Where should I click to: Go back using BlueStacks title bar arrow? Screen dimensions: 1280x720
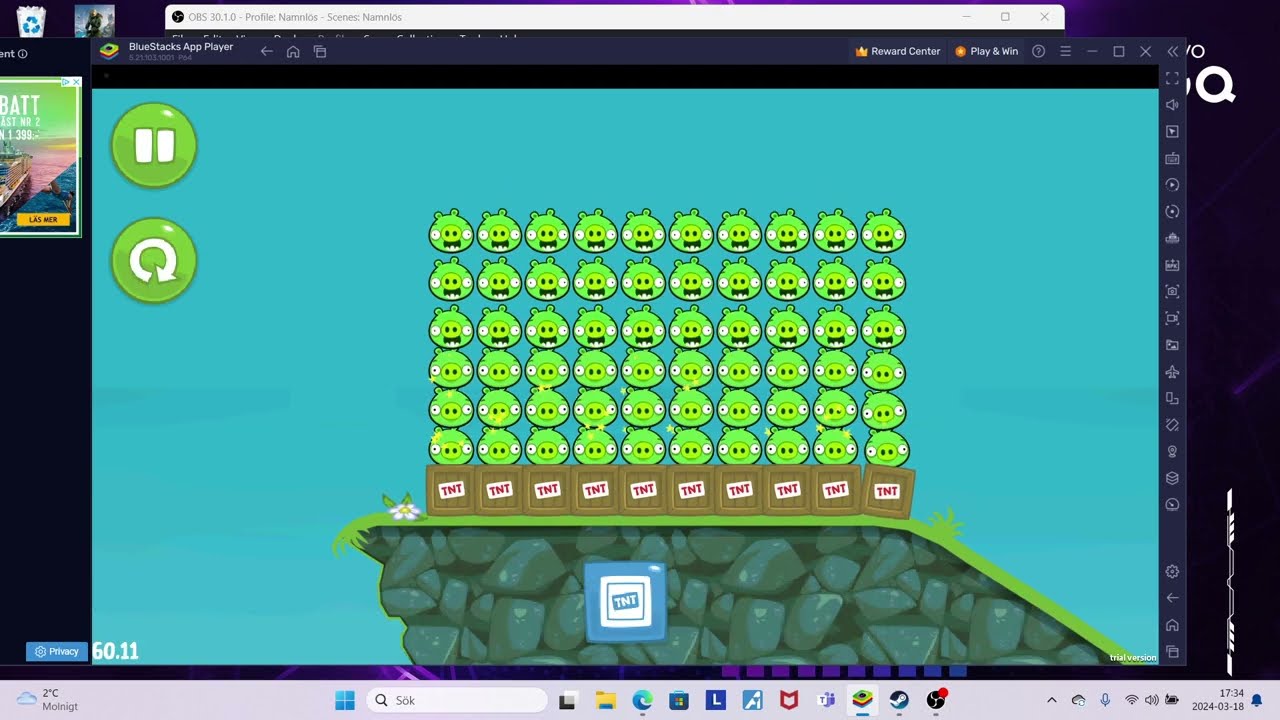tap(266, 51)
